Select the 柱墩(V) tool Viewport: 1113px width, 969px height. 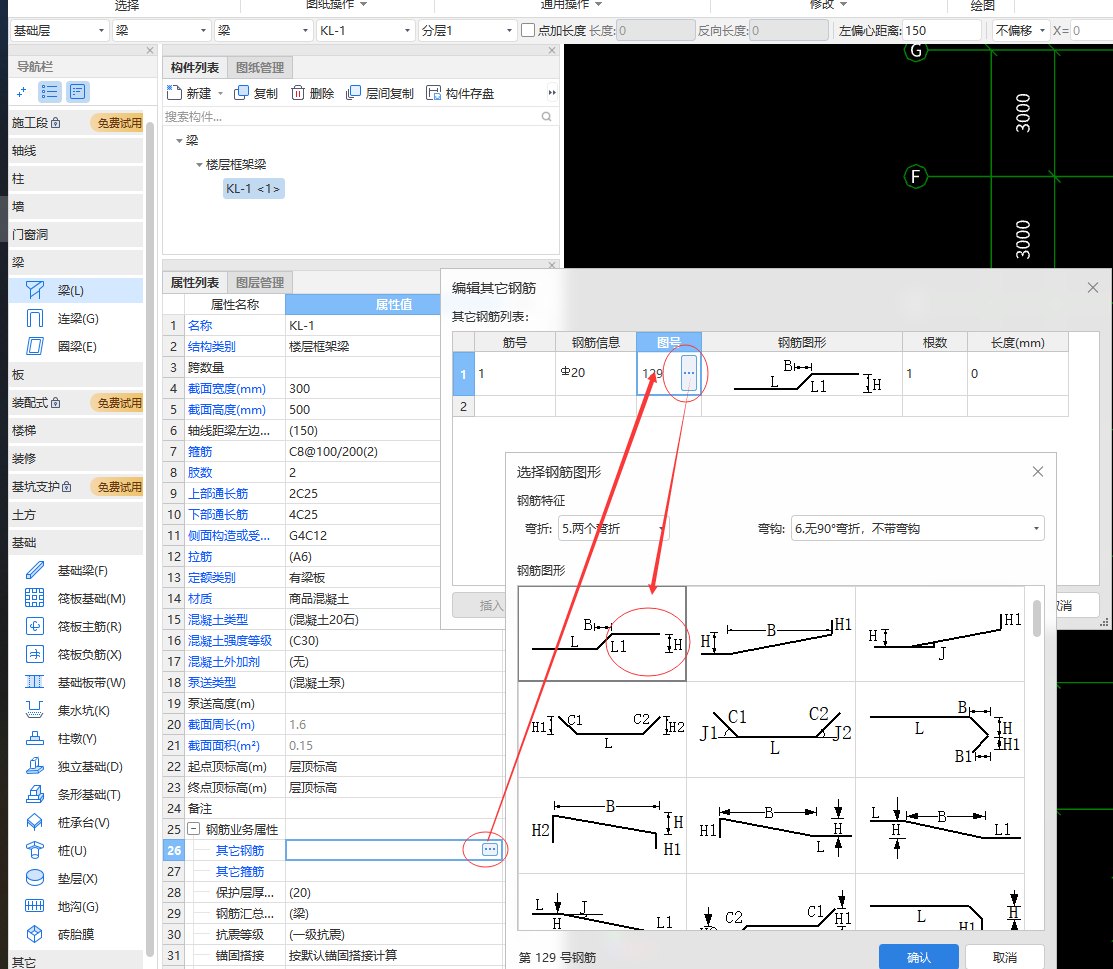76,739
